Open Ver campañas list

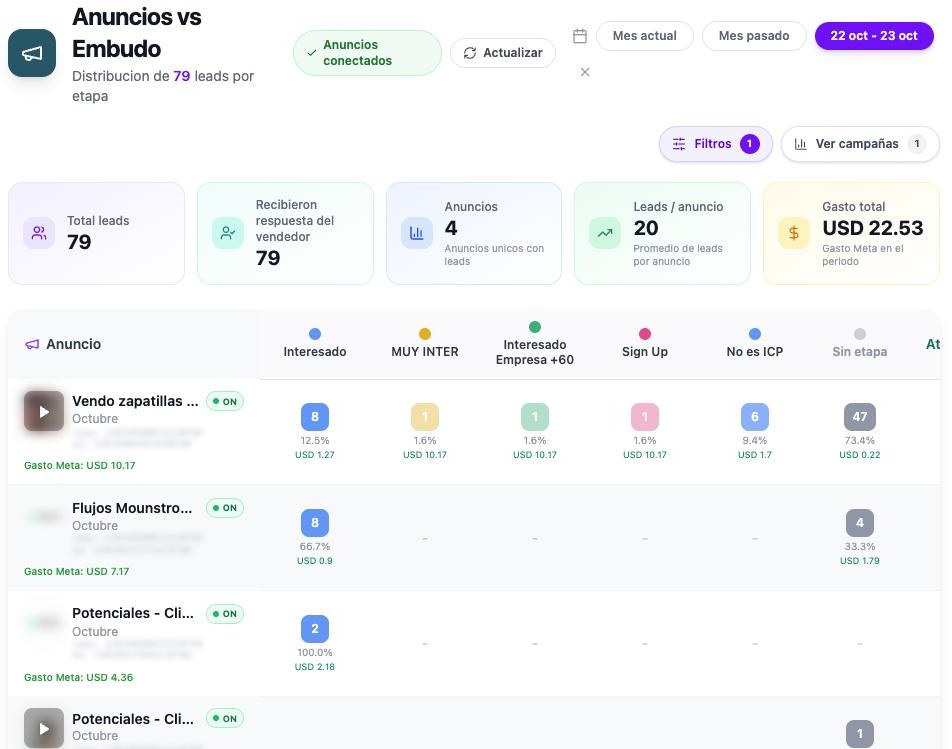[x=860, y=144]
